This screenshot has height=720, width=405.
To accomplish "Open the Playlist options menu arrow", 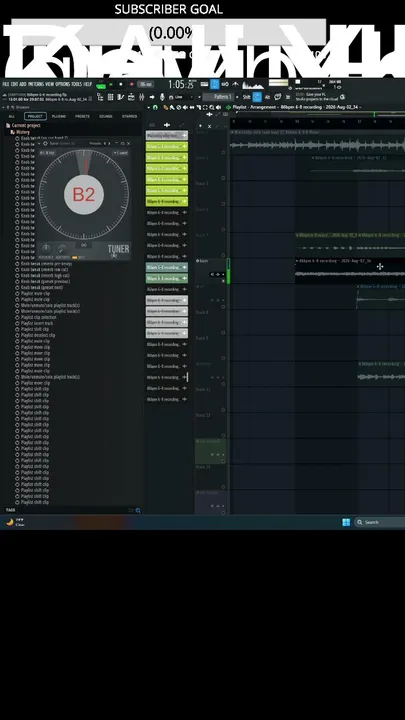I will coord(149,107).
